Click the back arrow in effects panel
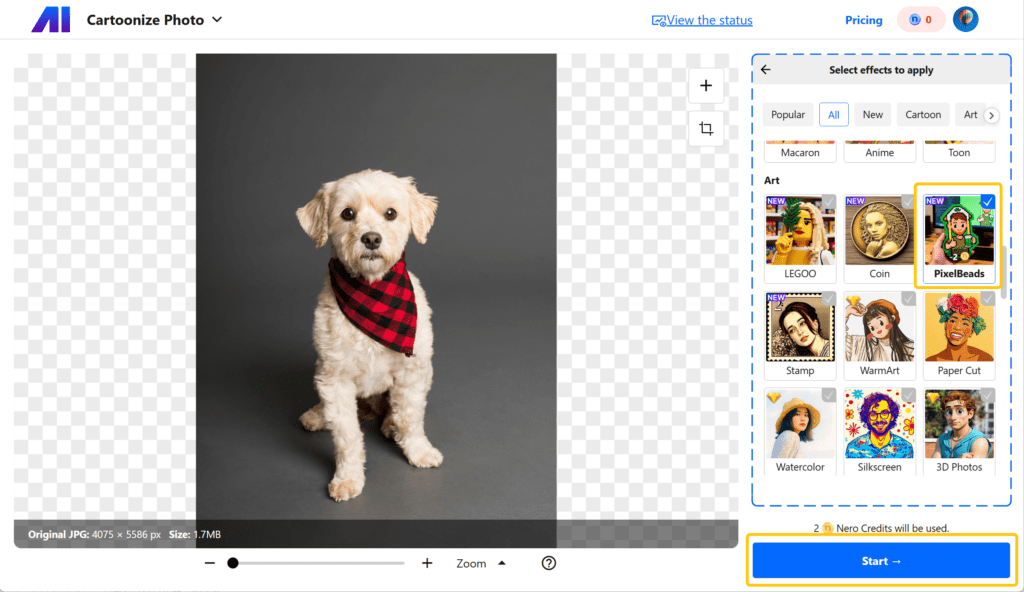The image size is (1024, 592). [766, 70]
